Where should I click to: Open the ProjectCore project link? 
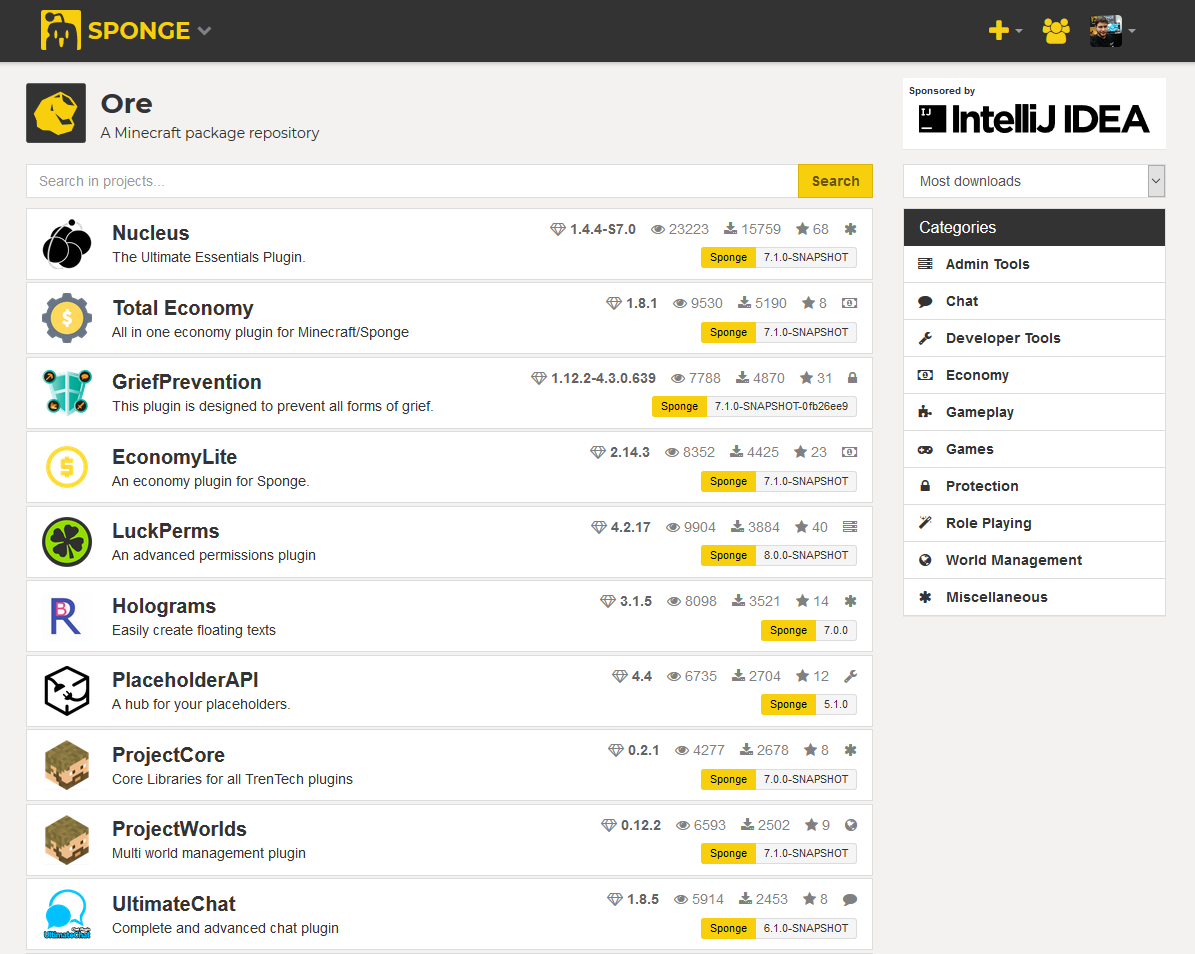[168, 754]
